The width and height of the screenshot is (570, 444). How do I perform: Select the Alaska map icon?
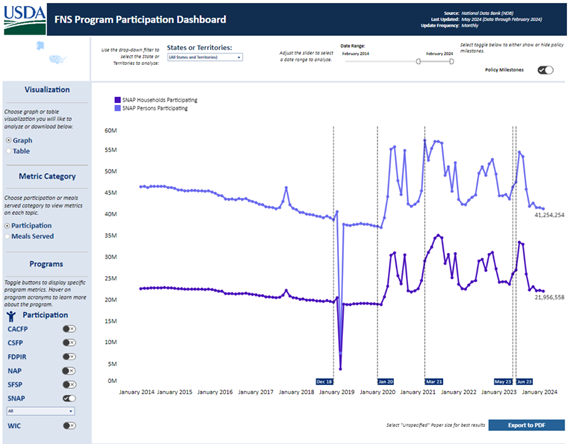pos(40,45)
